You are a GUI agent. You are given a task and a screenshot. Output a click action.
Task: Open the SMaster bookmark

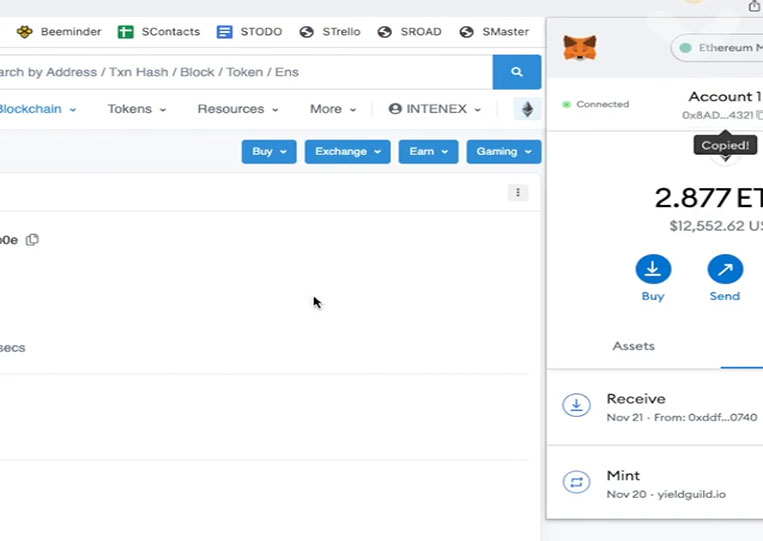(494, 32)
